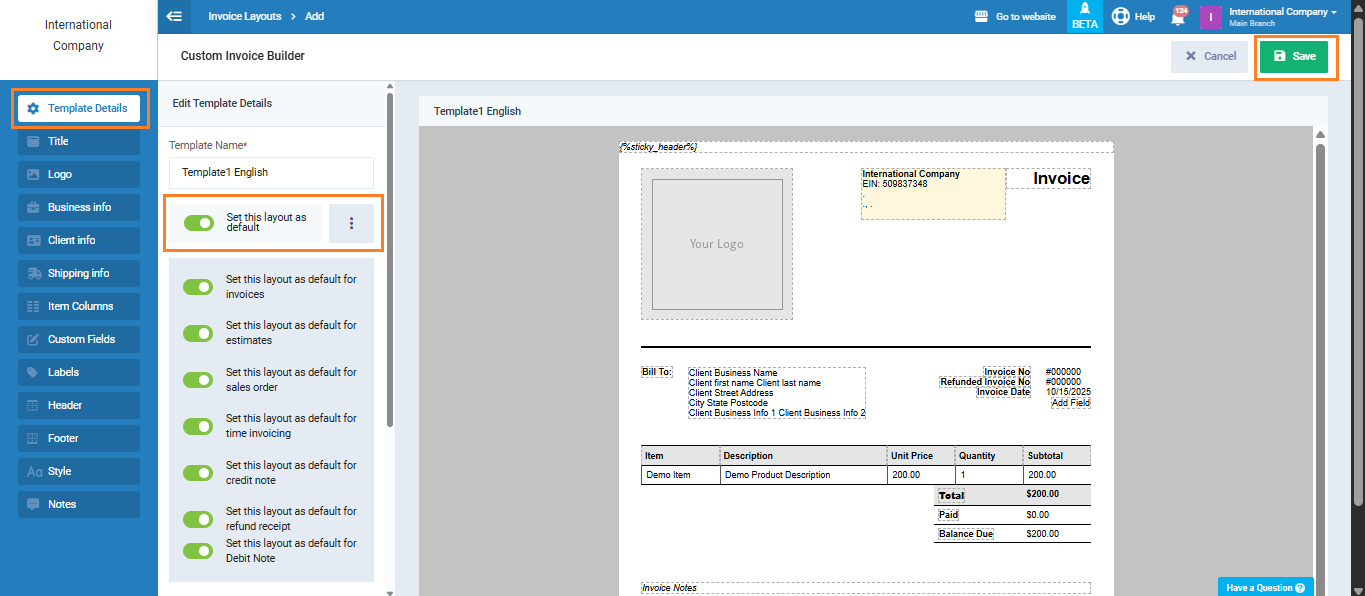Toggle 'Set this layout as default' switch
This screenshot has height=596, width=1365.
coord(199,223)
